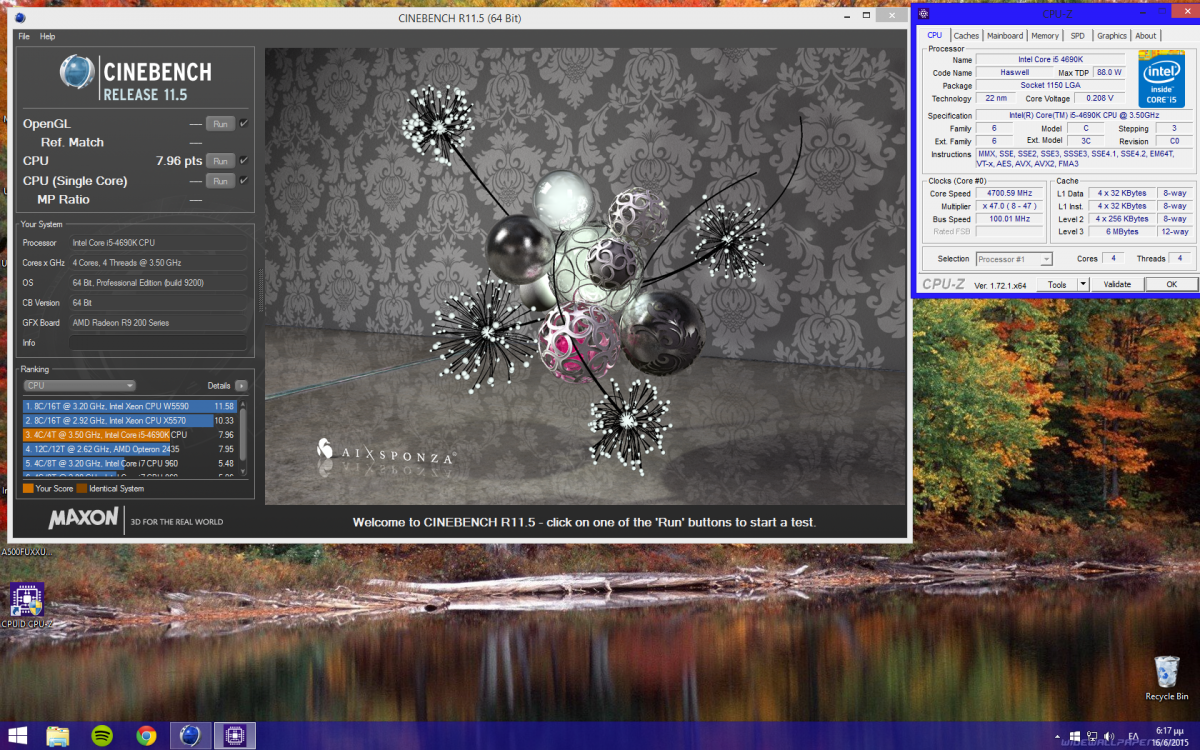Run the CPU benchmark

[220, 160]
